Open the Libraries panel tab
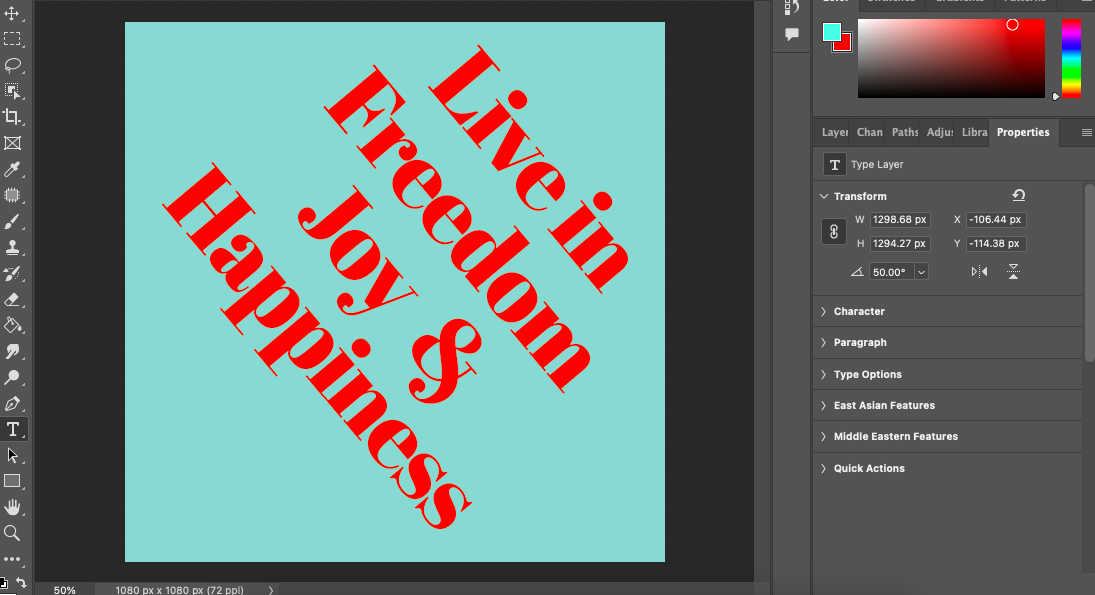This screenshot has width=1095, height=595. click(973, 132)
